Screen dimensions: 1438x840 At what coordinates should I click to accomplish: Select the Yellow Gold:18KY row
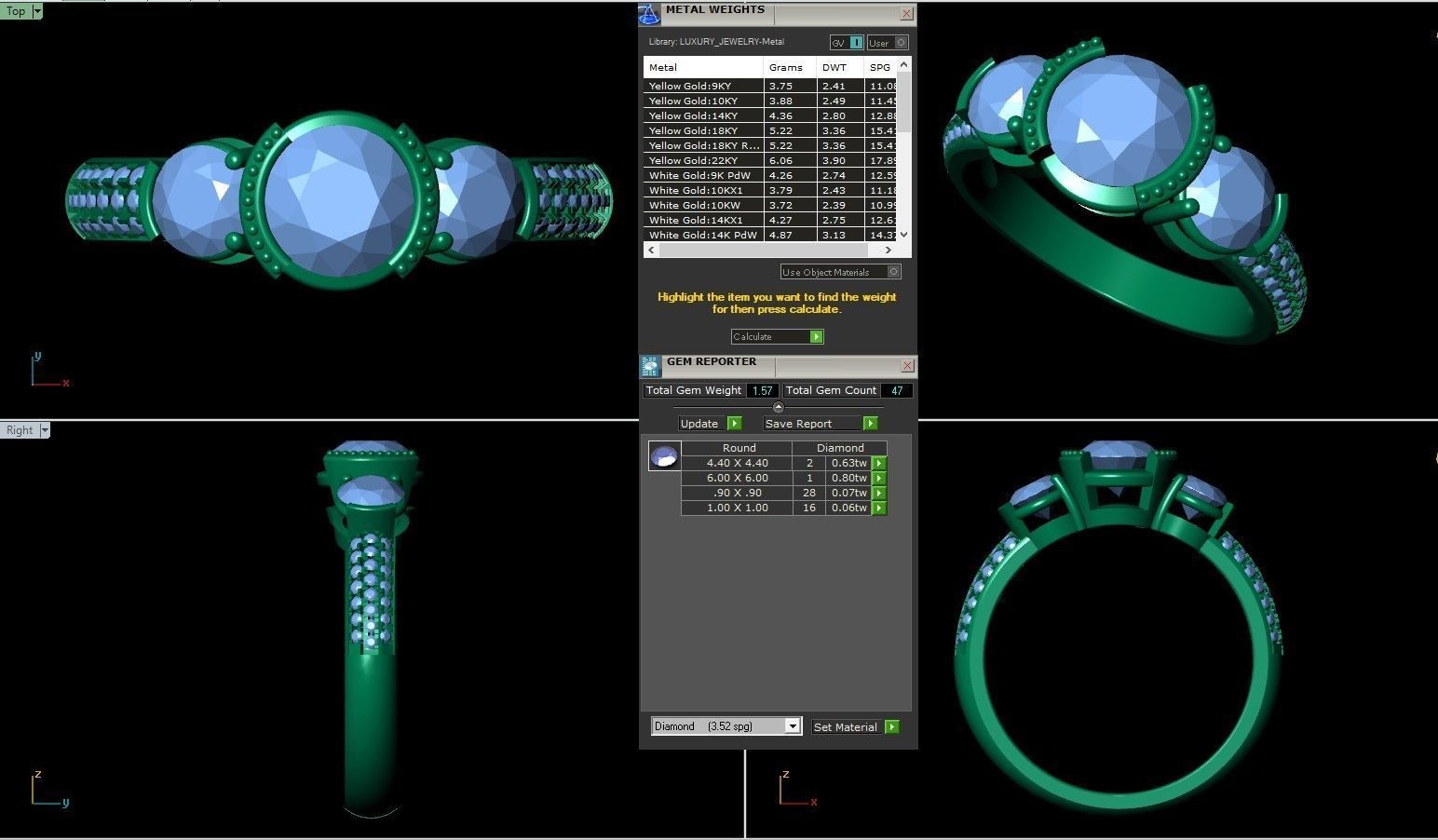pos(770,130)
